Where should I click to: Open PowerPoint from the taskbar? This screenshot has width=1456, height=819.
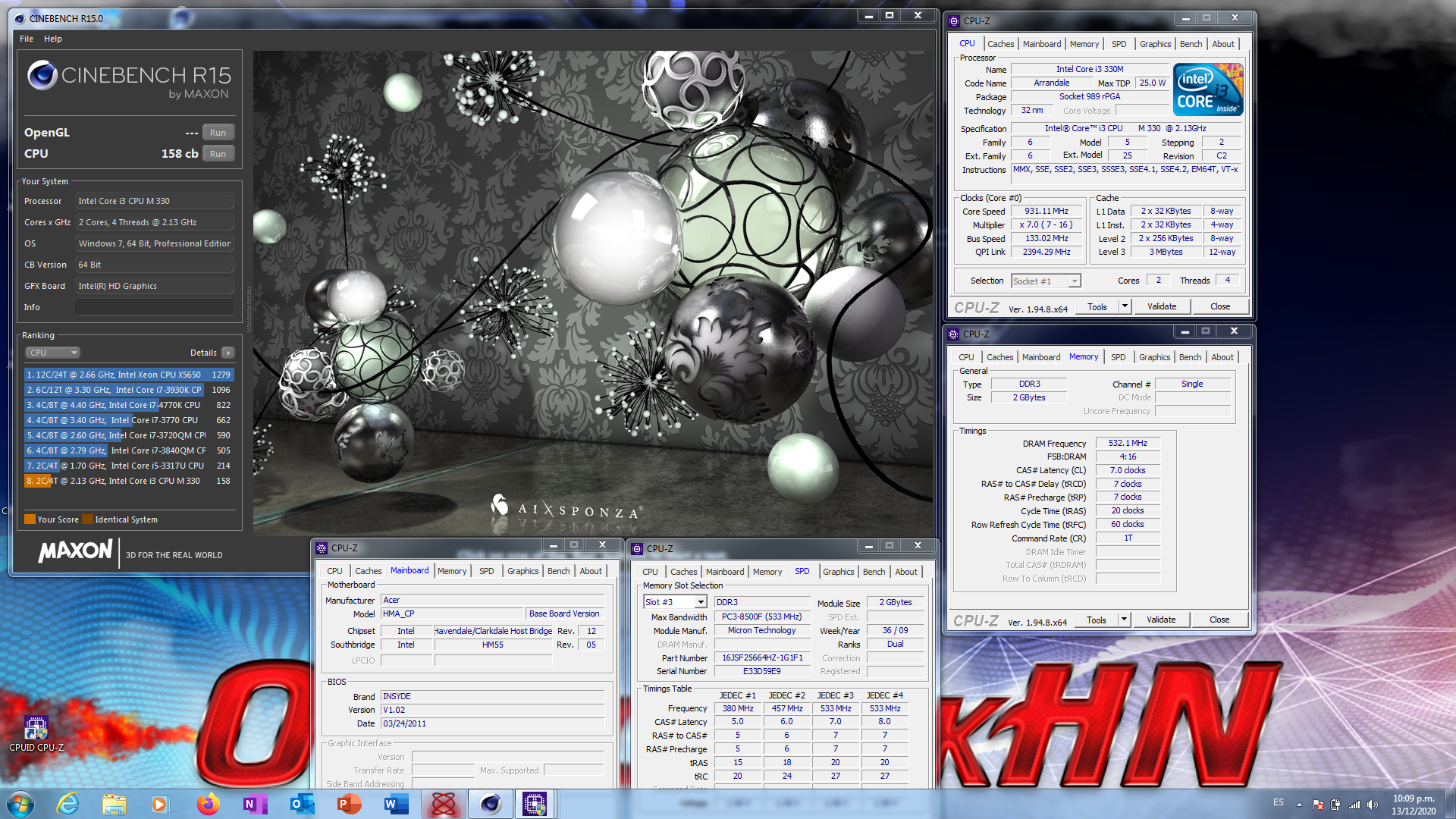tap(349, 804)
